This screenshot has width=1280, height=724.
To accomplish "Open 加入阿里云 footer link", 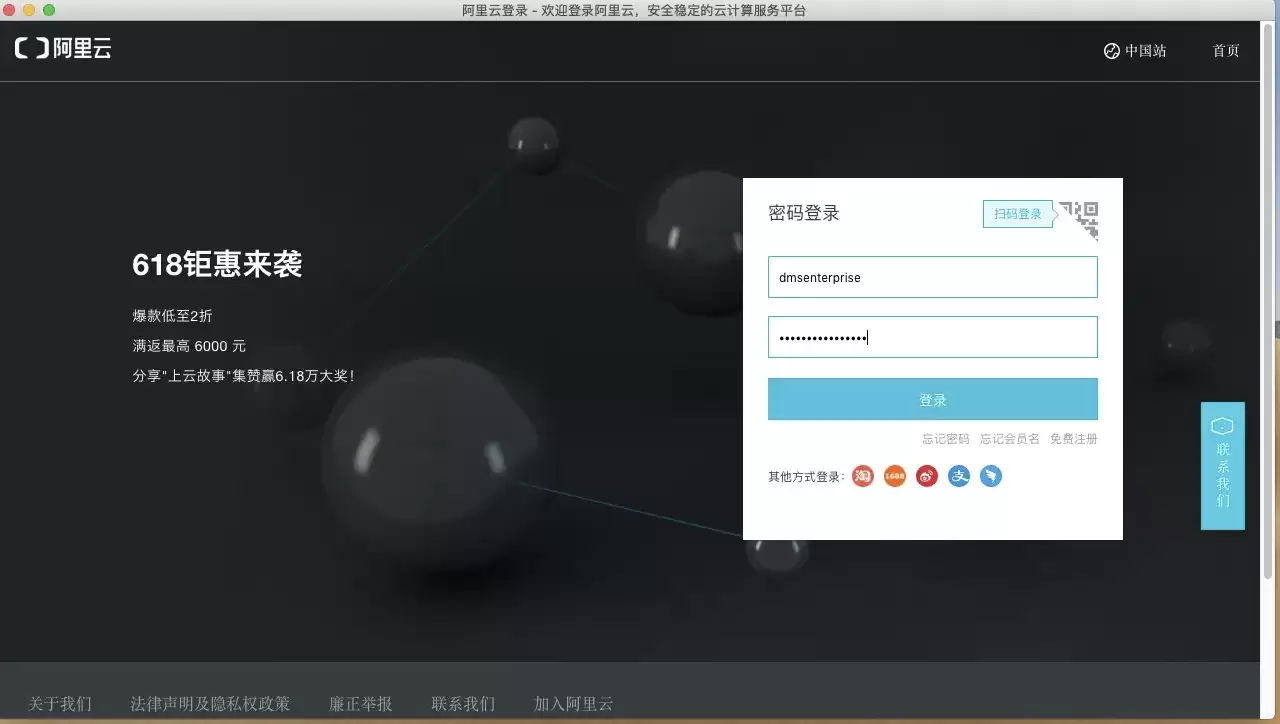I will tap(574, 704).
